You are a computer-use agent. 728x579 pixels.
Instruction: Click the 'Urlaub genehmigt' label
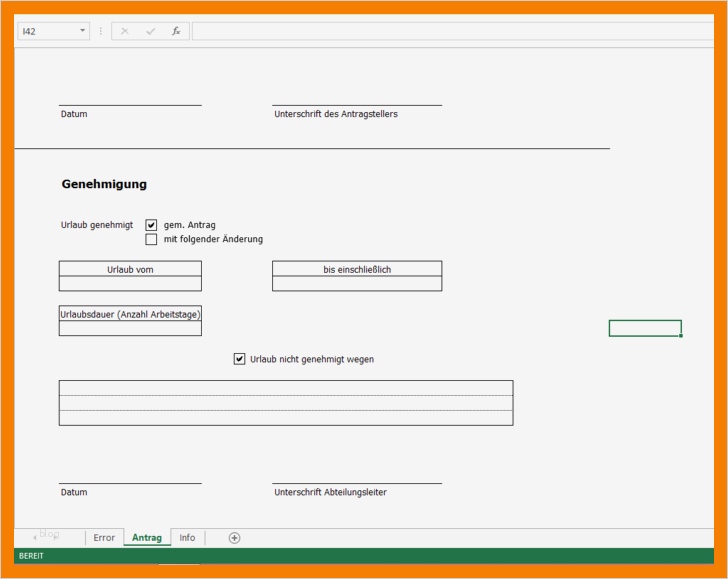tap(97, 225)
